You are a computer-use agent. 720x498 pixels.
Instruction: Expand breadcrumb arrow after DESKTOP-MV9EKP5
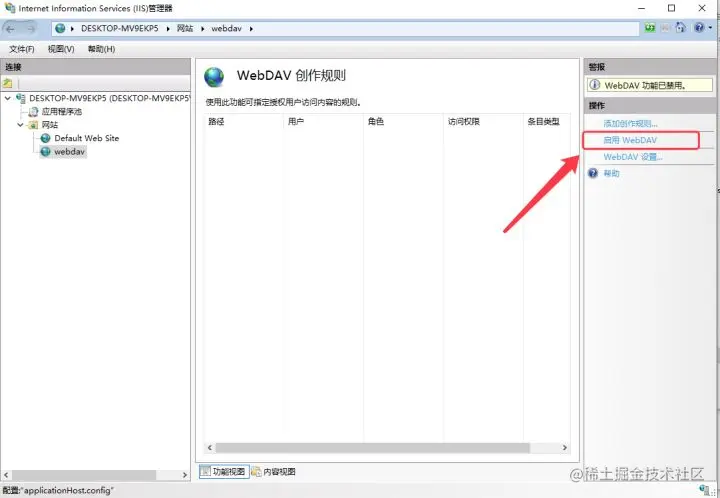(x=168, y=28)
